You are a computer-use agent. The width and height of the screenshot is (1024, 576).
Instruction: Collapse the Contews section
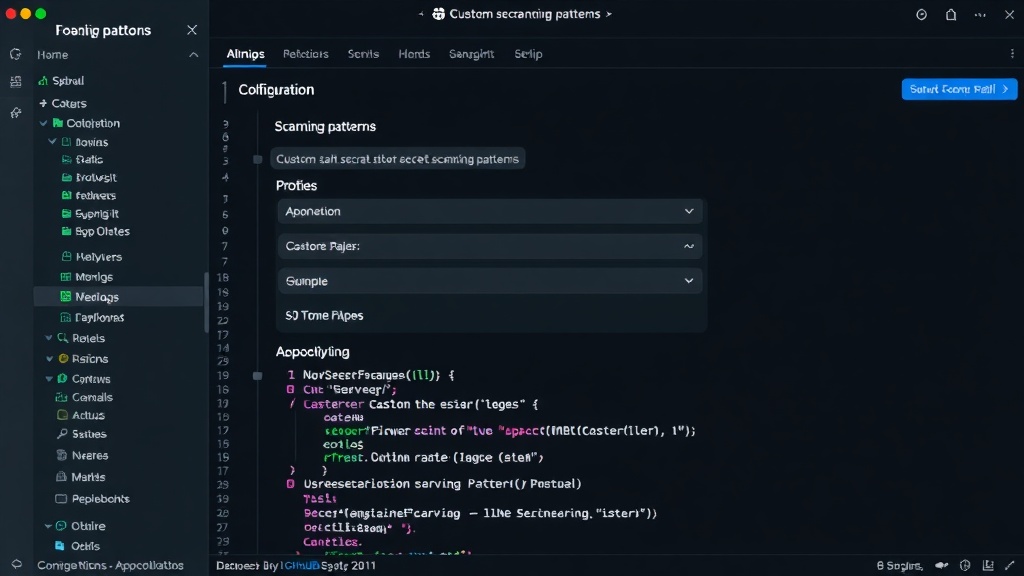49,378
